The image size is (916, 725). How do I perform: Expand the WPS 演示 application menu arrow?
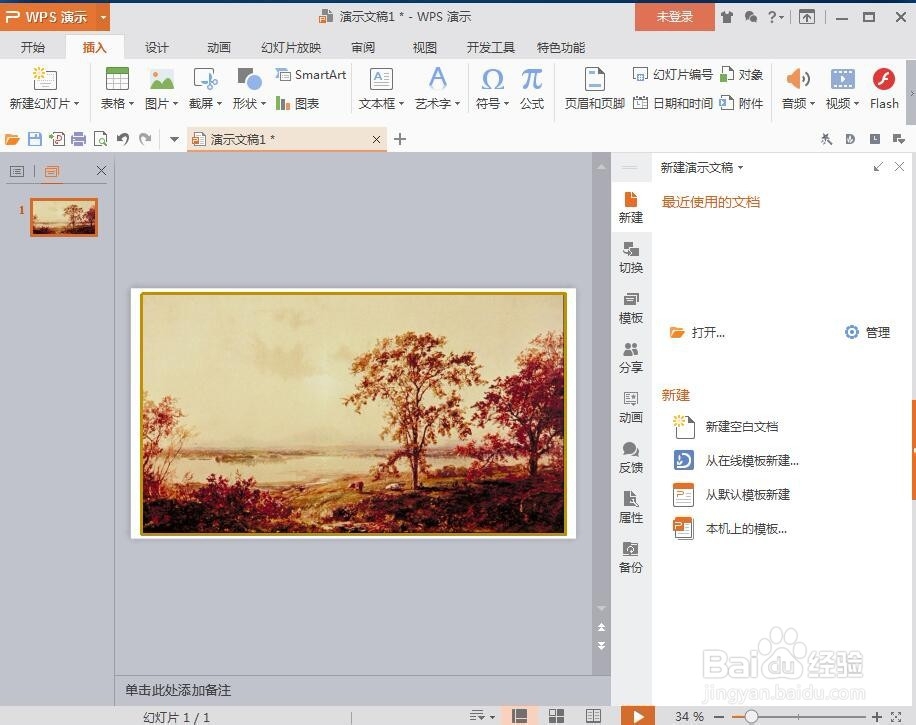(x=103, y=17)
